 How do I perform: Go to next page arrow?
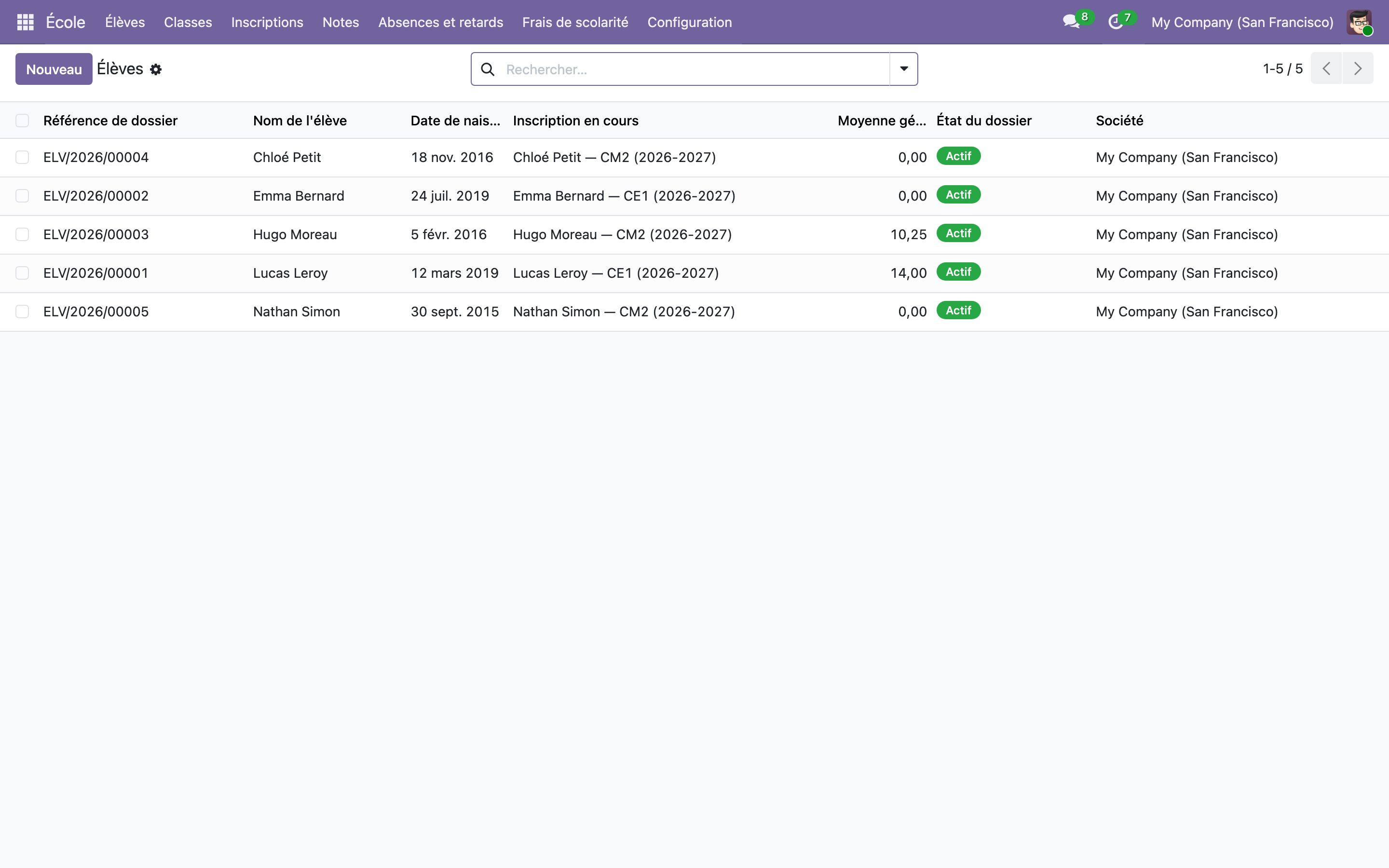tap(1358, 68)
